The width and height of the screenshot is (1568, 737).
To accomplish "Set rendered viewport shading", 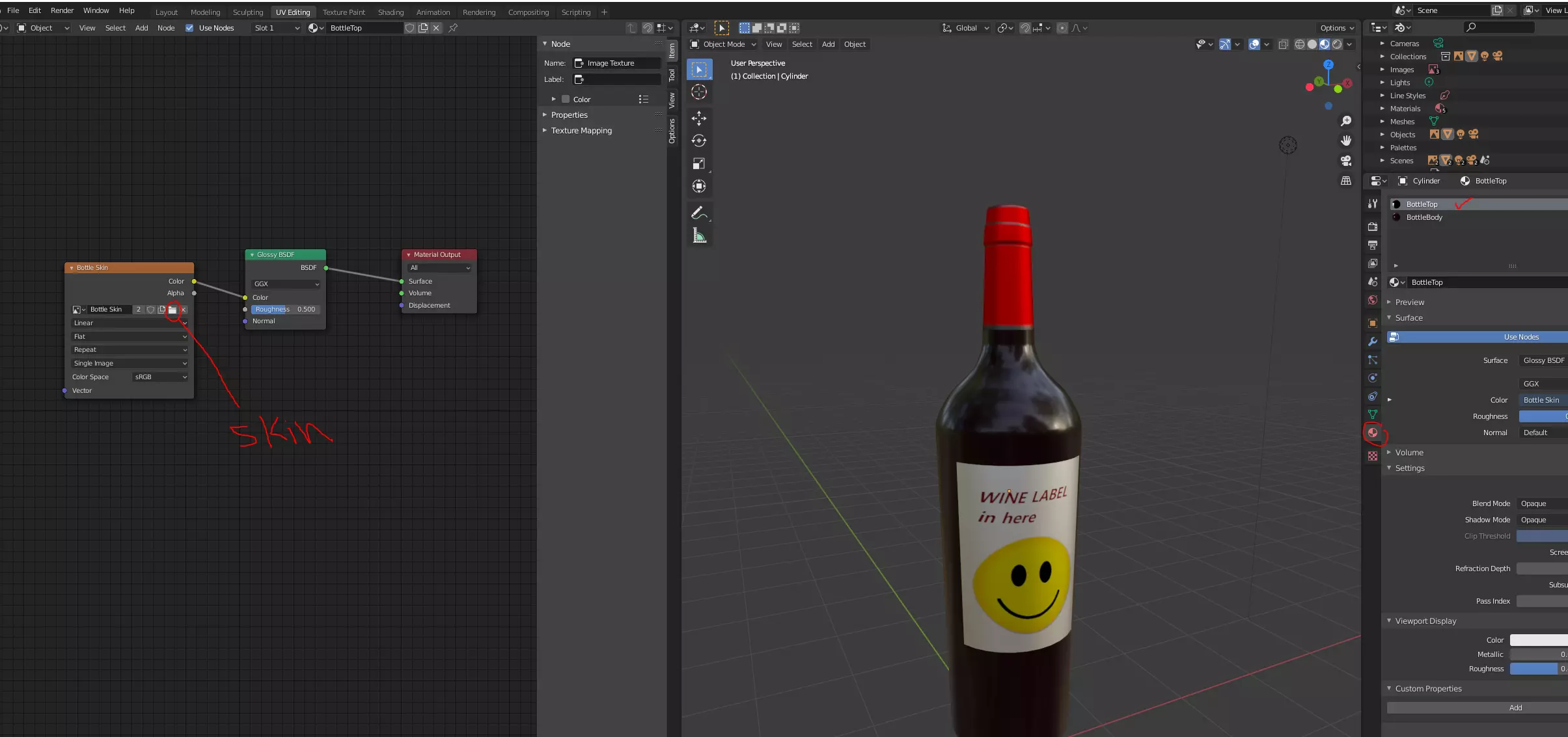I will point(1337,44).
